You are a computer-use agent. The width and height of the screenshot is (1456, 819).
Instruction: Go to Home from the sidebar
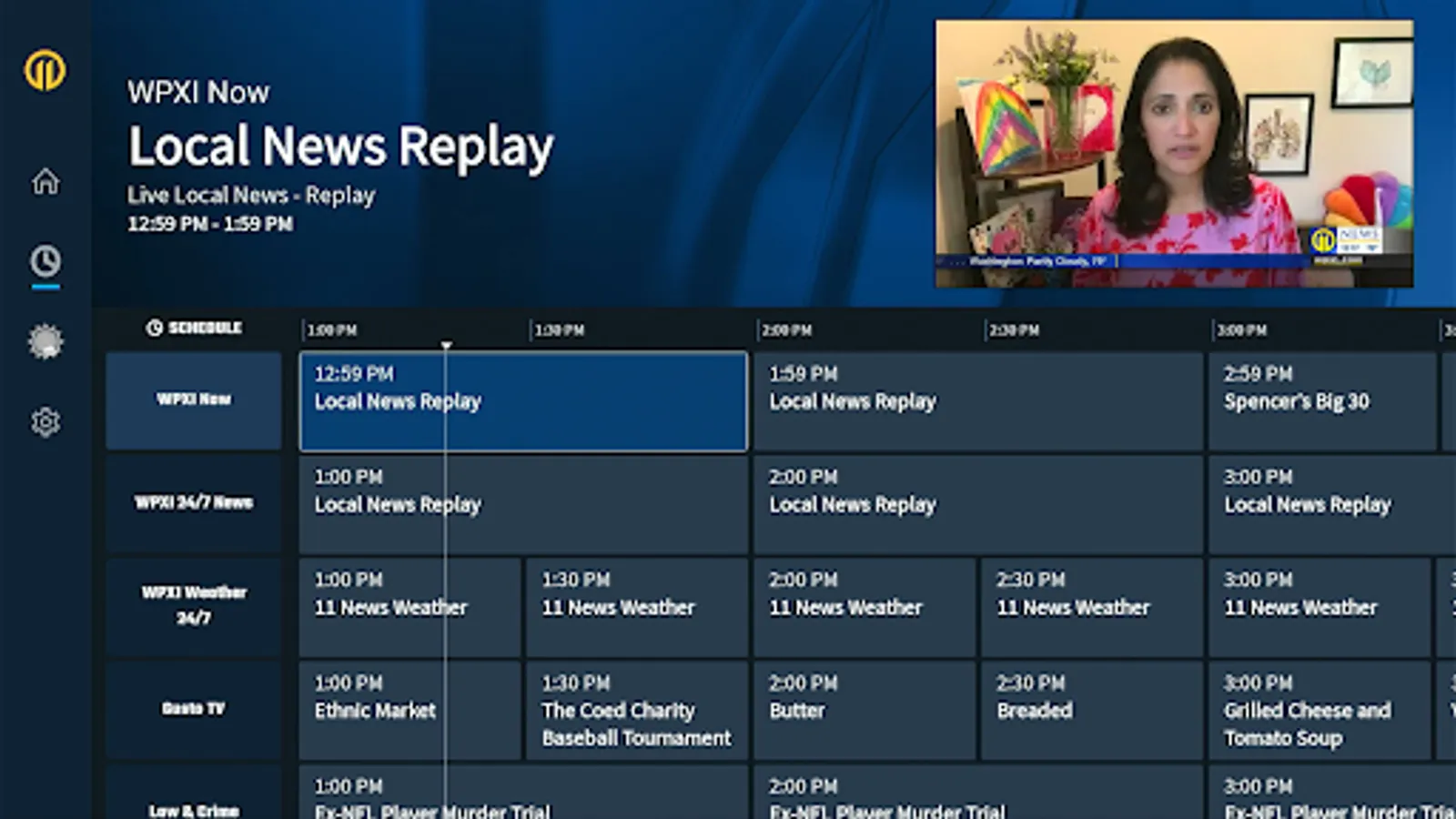(x=45, y=181)
